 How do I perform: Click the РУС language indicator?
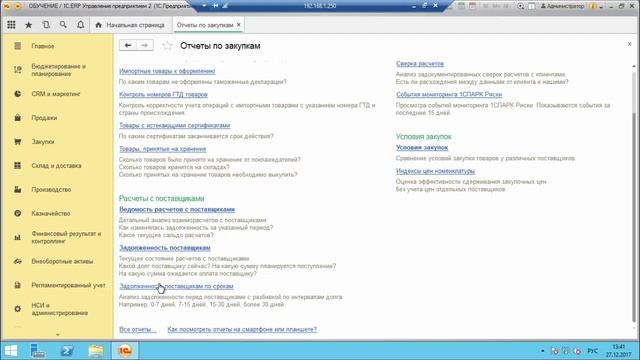pyautogui.click(x=592, y=351)
